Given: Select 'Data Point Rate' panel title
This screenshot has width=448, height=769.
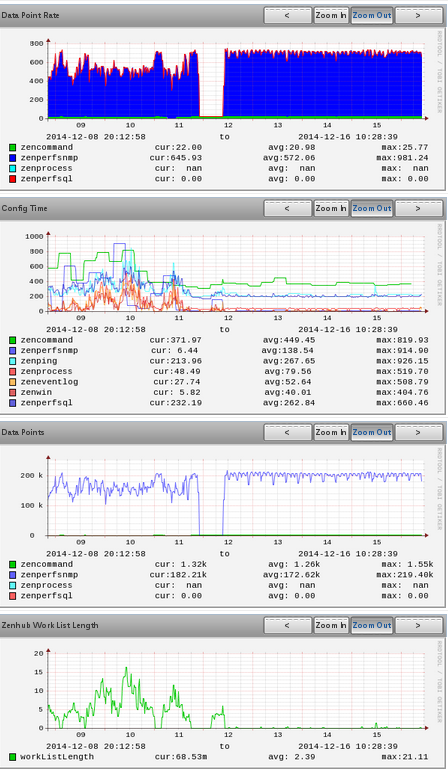Looking at the screenshot, I should coord(30,15).
